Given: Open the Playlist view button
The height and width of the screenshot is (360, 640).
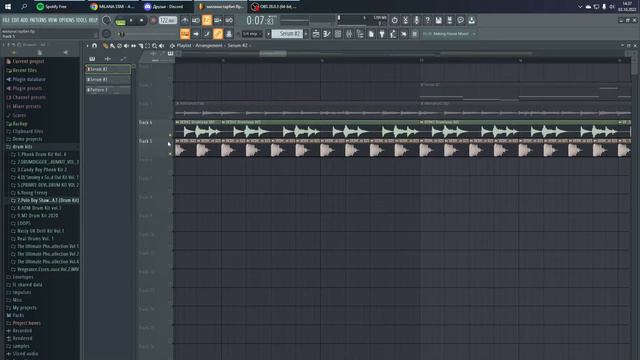Looking at the screenshot, I should tap(185, 34).
